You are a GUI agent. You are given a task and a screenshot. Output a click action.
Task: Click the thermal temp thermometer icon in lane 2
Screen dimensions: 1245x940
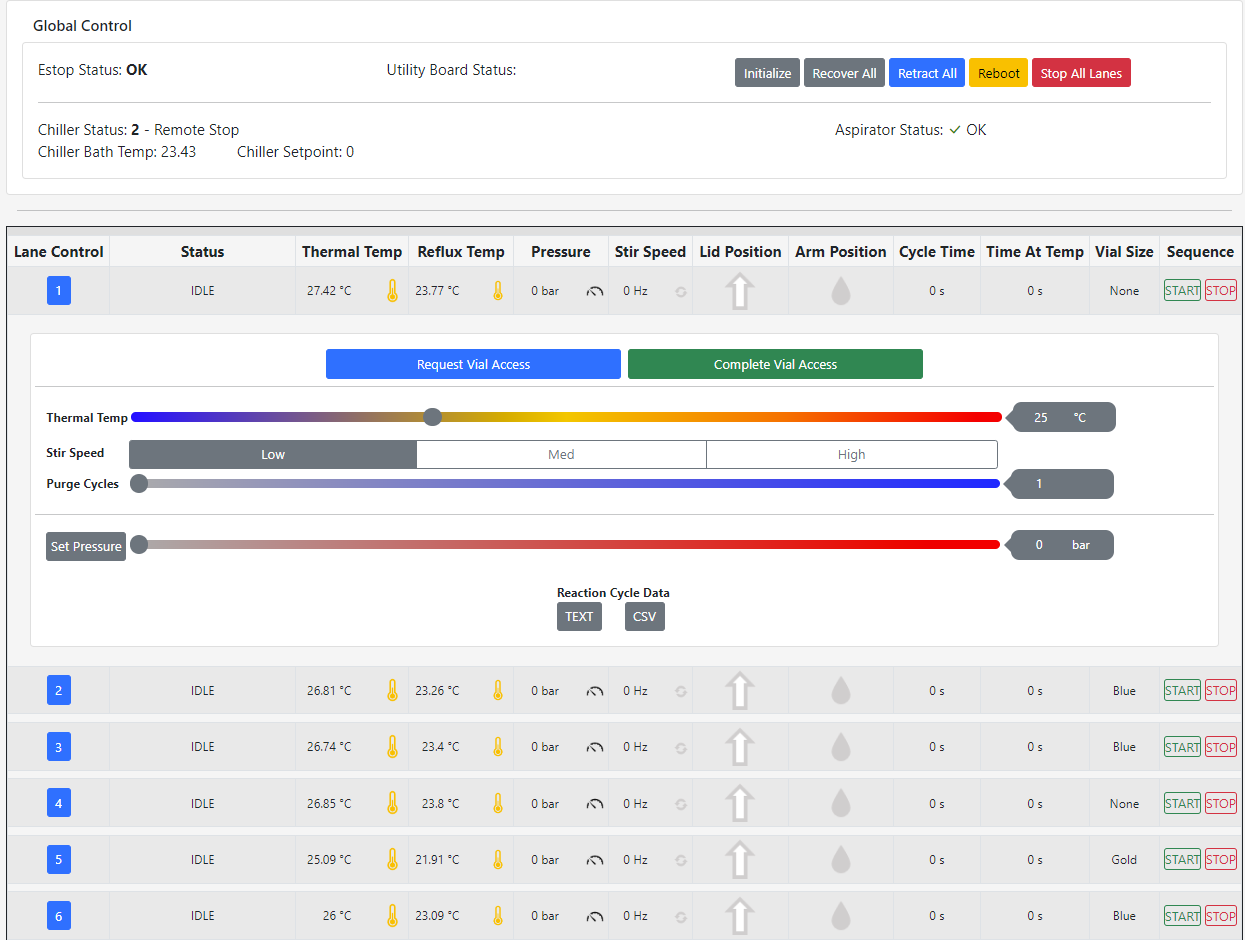392,690
